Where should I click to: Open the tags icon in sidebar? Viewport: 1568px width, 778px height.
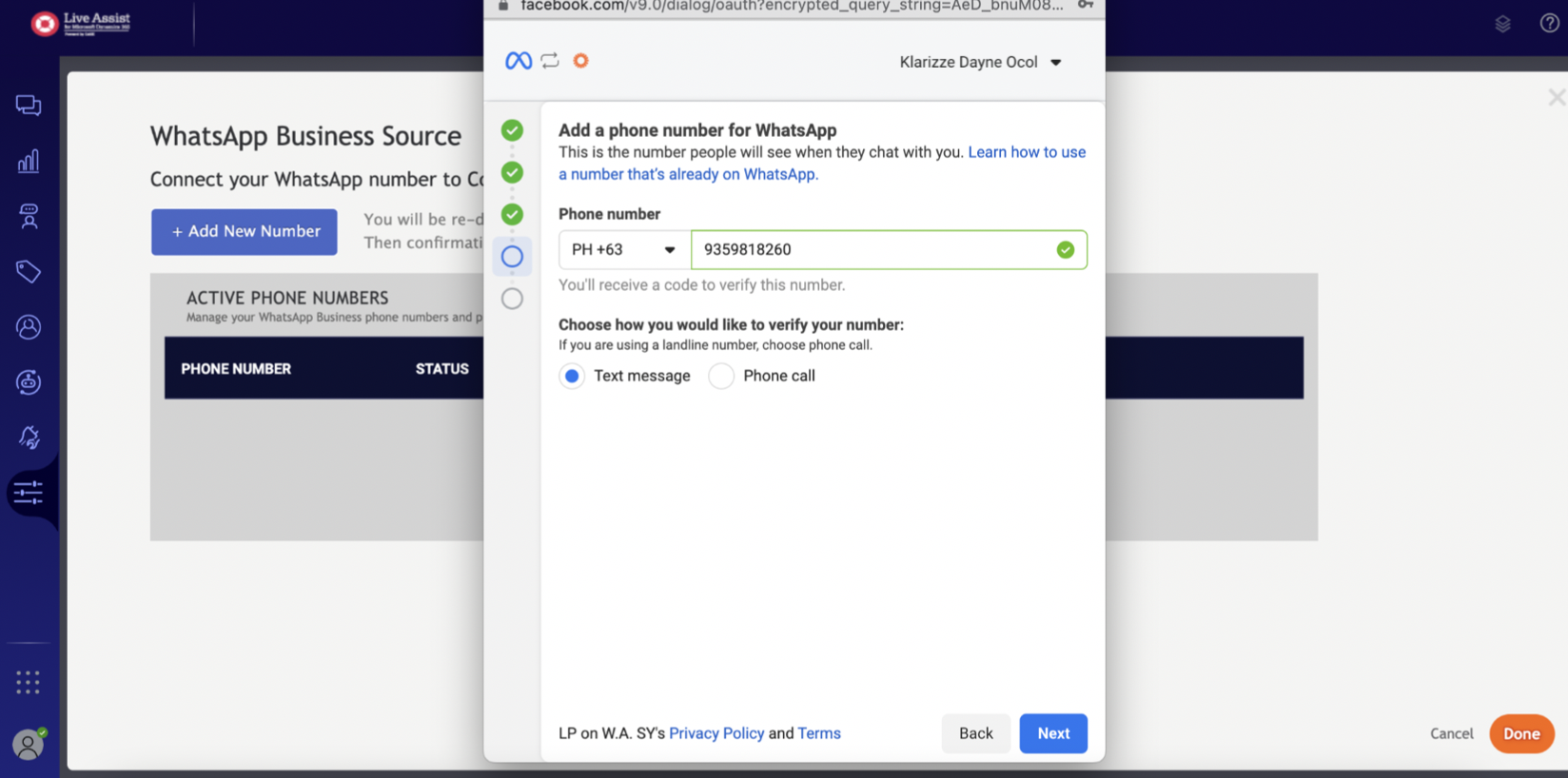tap(29, 271)
